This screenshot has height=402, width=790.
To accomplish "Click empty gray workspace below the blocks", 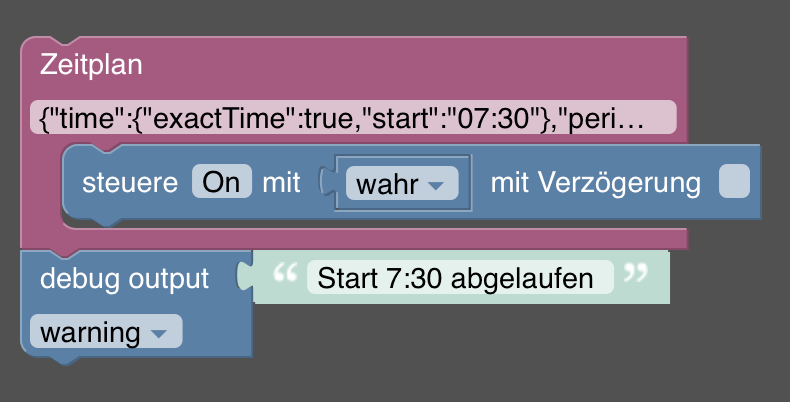I will (x=500, y=360).
